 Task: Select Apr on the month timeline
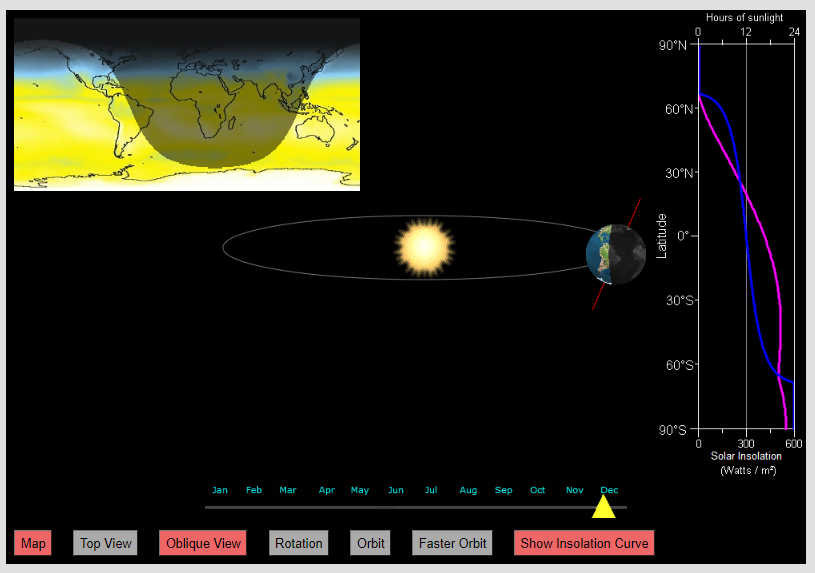tap(327, 490)
